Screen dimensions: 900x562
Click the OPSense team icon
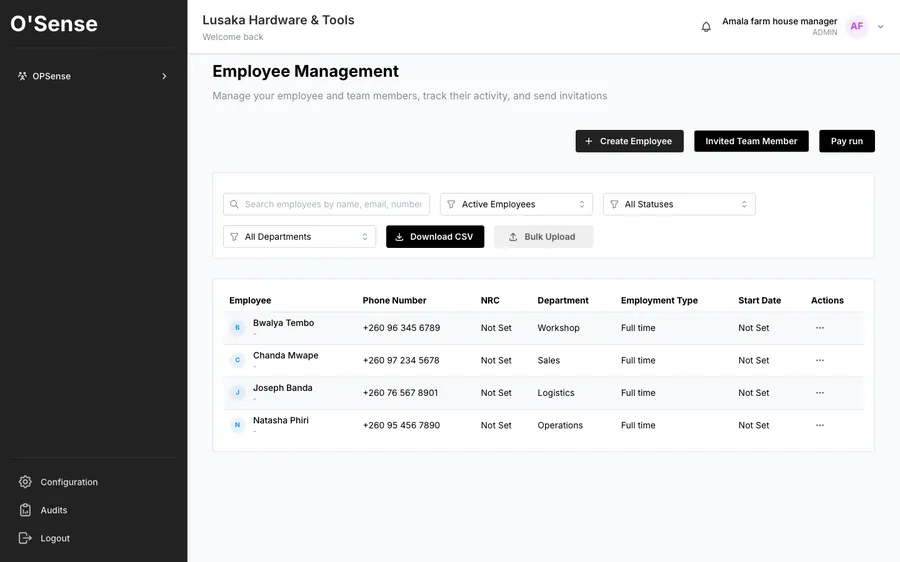pos(22,76)
